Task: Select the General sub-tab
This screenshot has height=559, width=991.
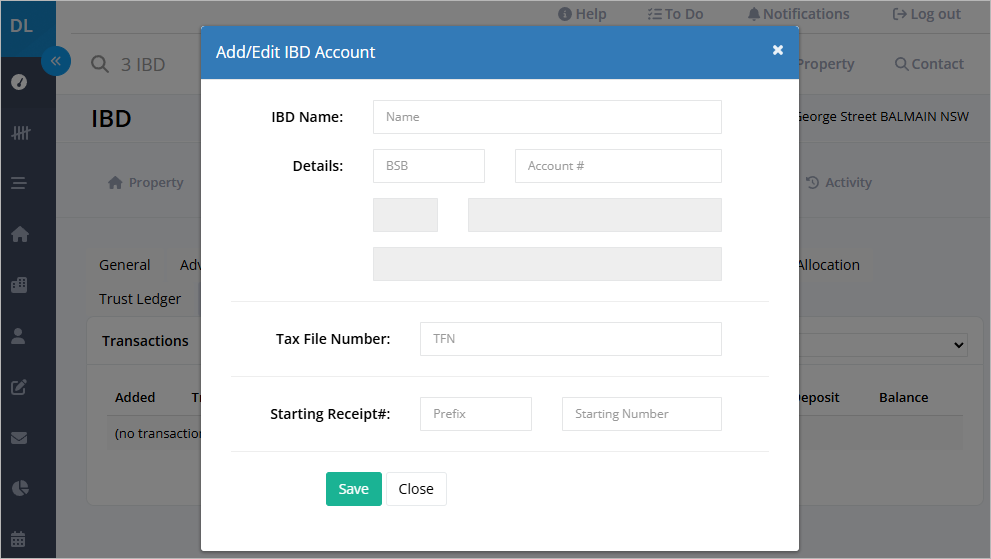Action: 125,265
